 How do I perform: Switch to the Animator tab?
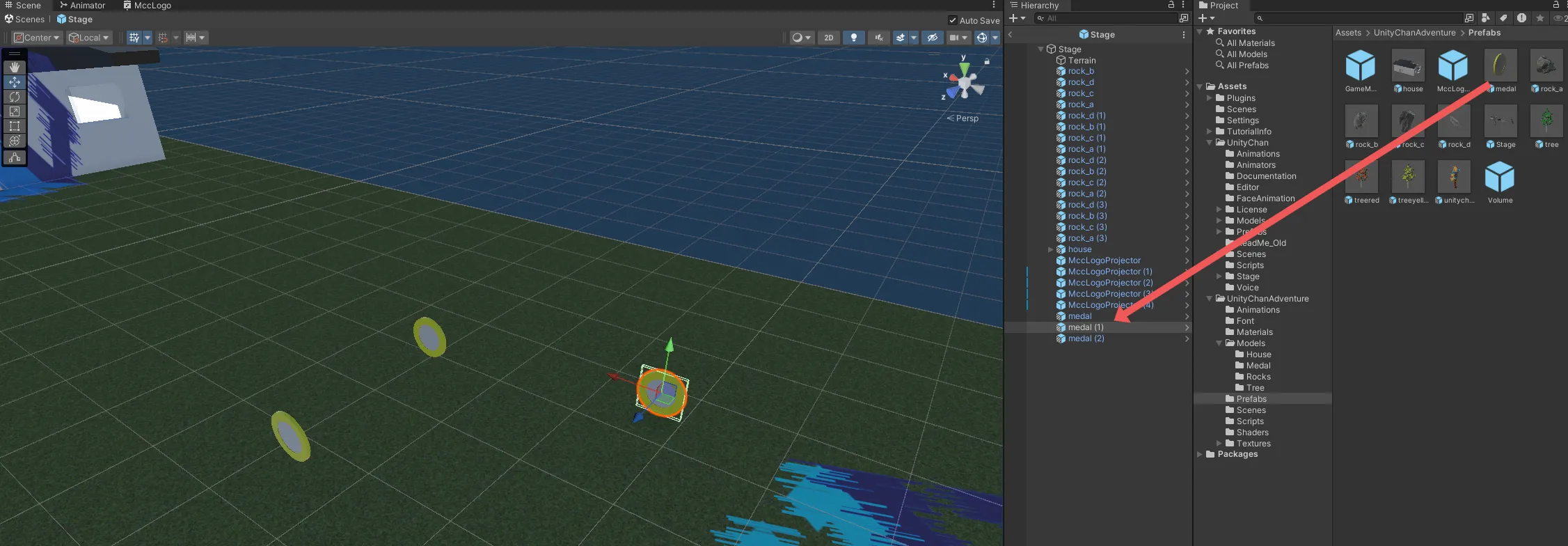click(x=82, y=6)
